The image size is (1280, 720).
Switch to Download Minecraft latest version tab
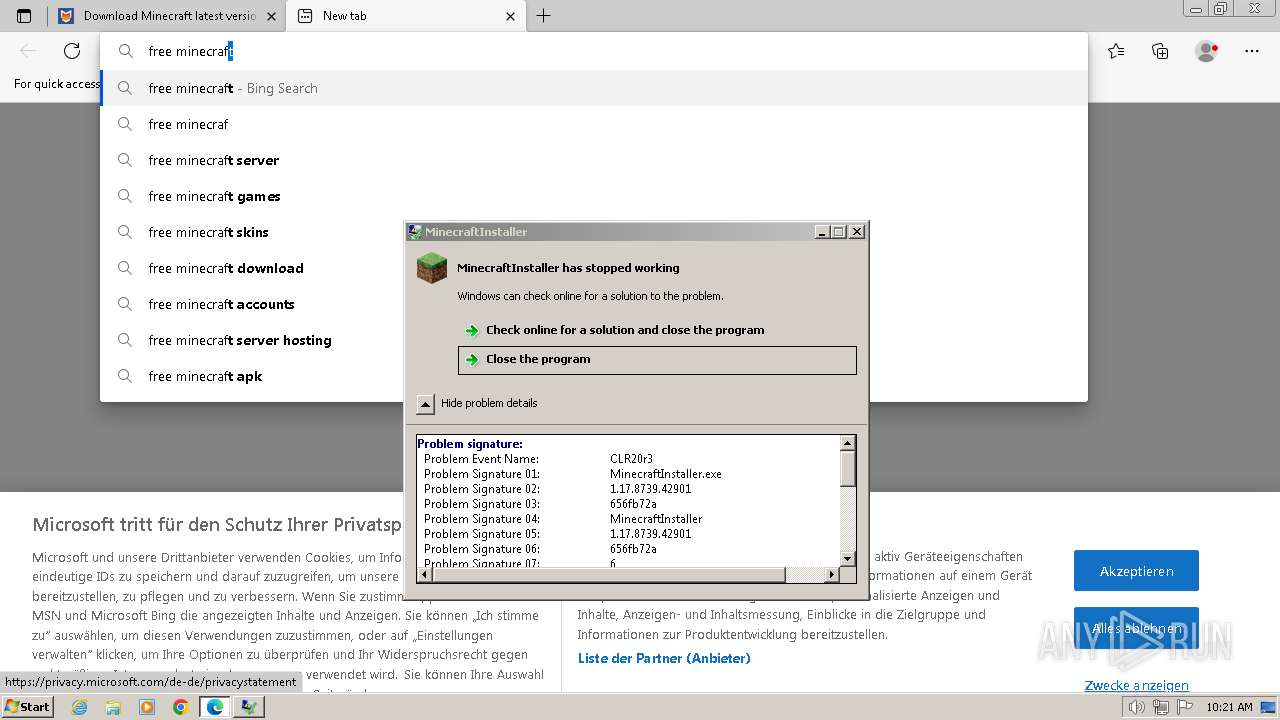pos(166,16)
